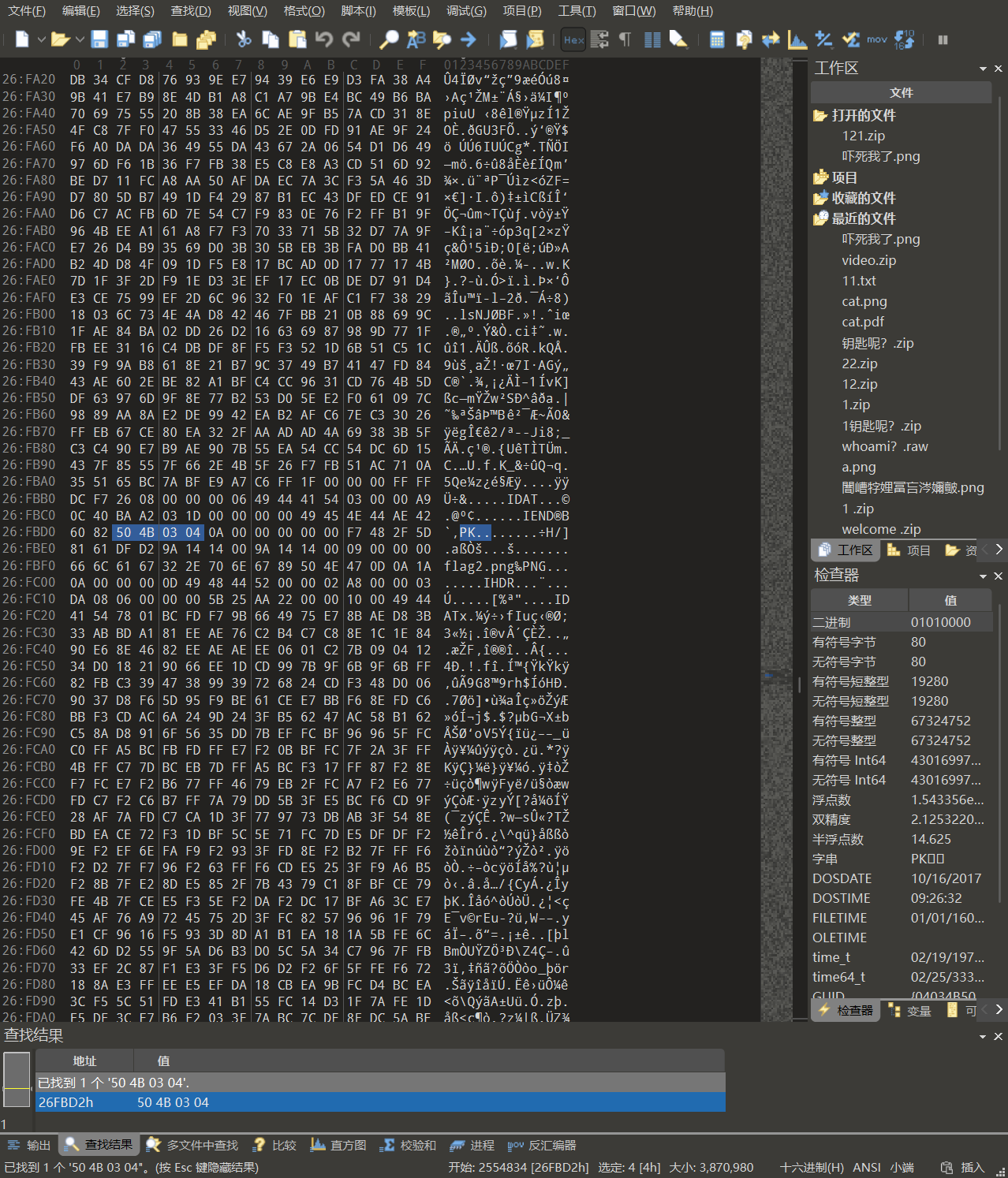Click the Undo arrow icon
This screenshot has height=1178, width=1008.
click(x=323, y=39)
